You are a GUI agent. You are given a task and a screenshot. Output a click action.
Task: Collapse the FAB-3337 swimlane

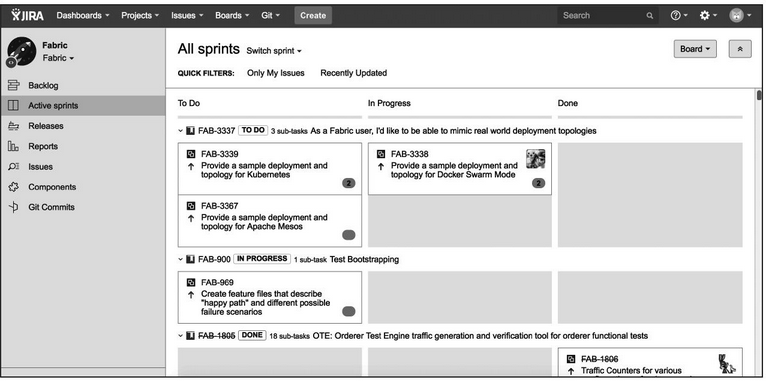pos(181,131)
